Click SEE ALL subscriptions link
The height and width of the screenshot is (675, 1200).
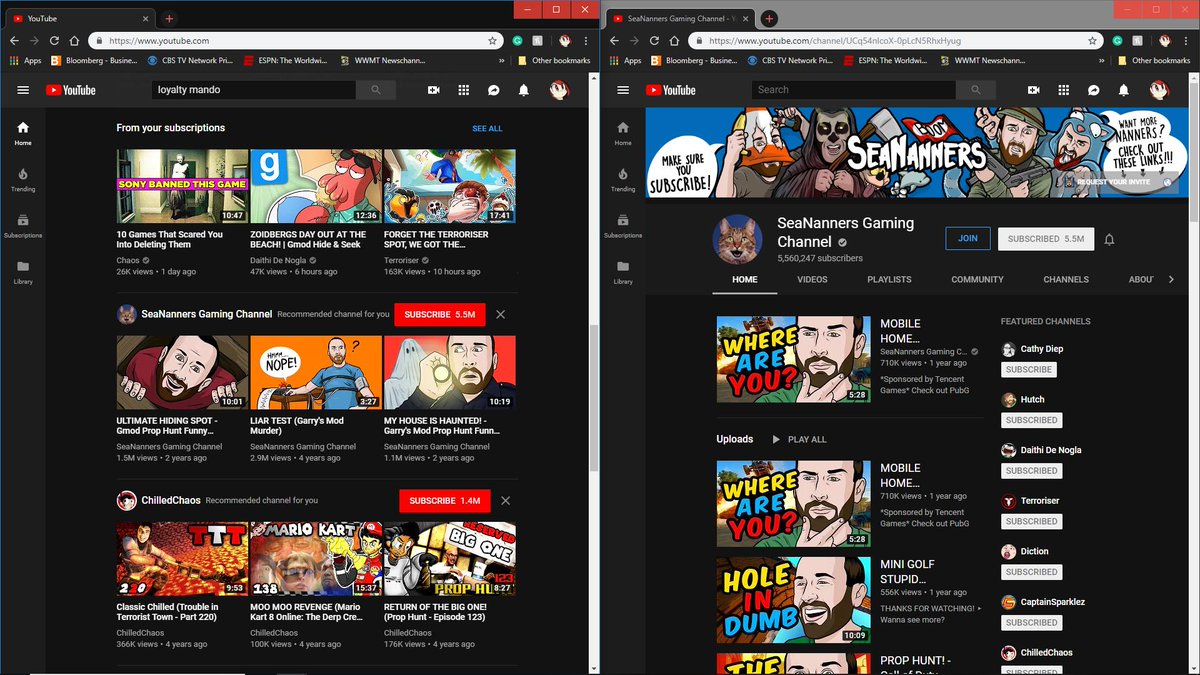click(x=487, y=128)
